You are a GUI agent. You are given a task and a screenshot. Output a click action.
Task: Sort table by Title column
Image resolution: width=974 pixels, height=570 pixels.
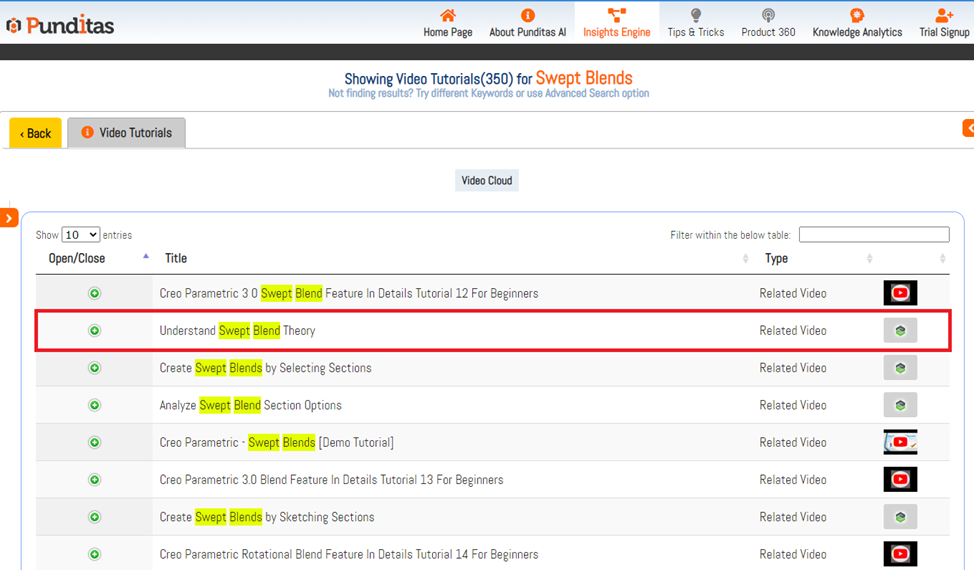click(176, 258)
